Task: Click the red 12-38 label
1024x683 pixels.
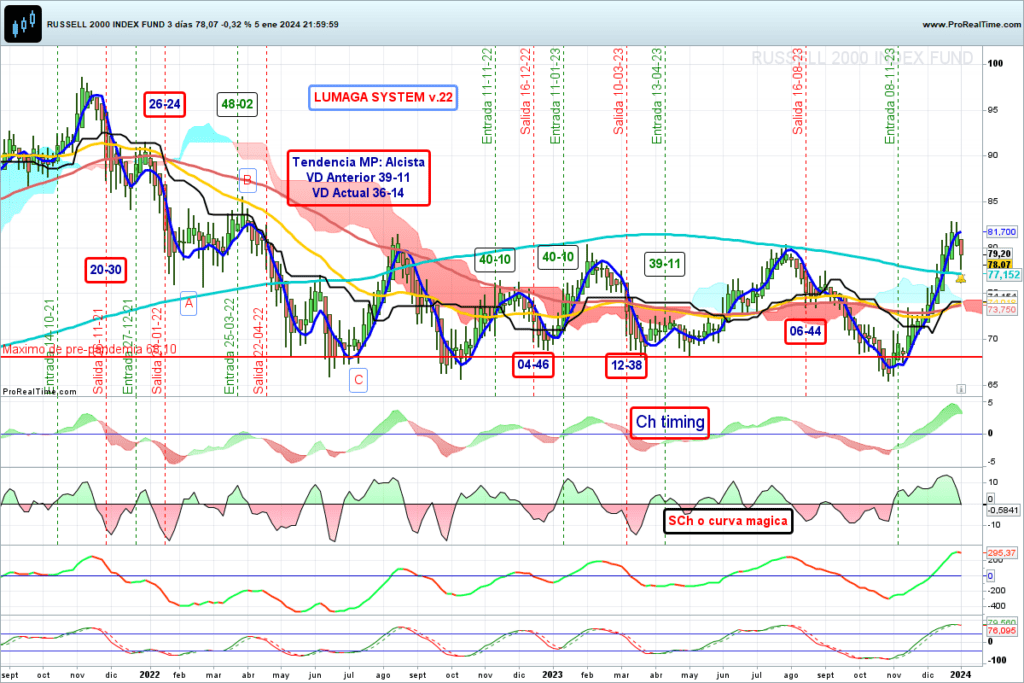Action: point(627,366)
